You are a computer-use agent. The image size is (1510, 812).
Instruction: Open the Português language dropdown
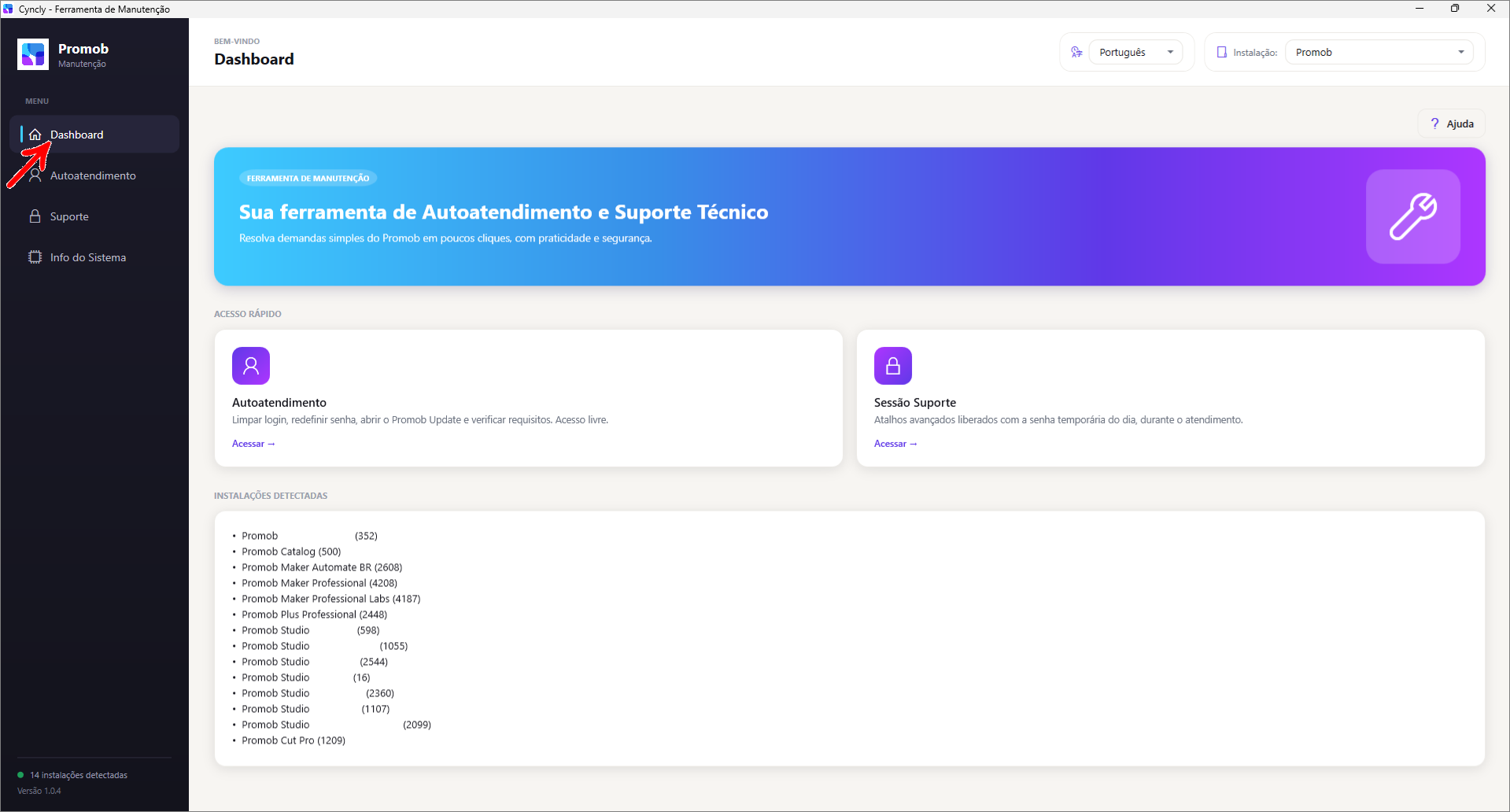coord(1135,52)
